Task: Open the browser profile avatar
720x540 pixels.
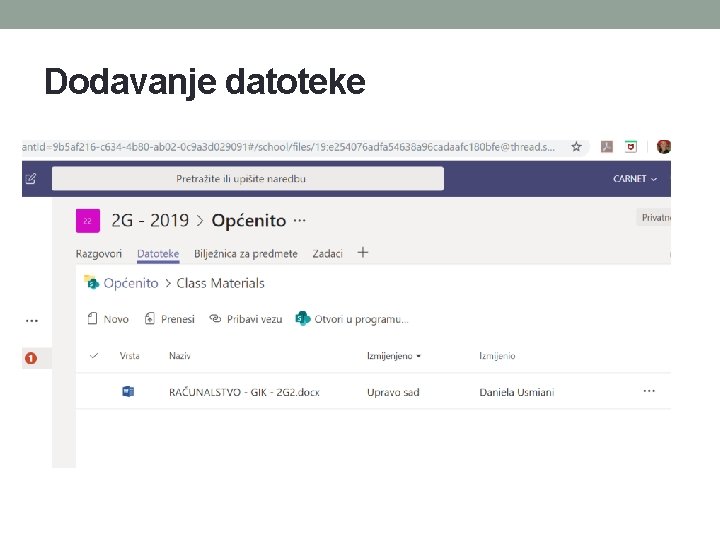Action: (x=664, y=146)
